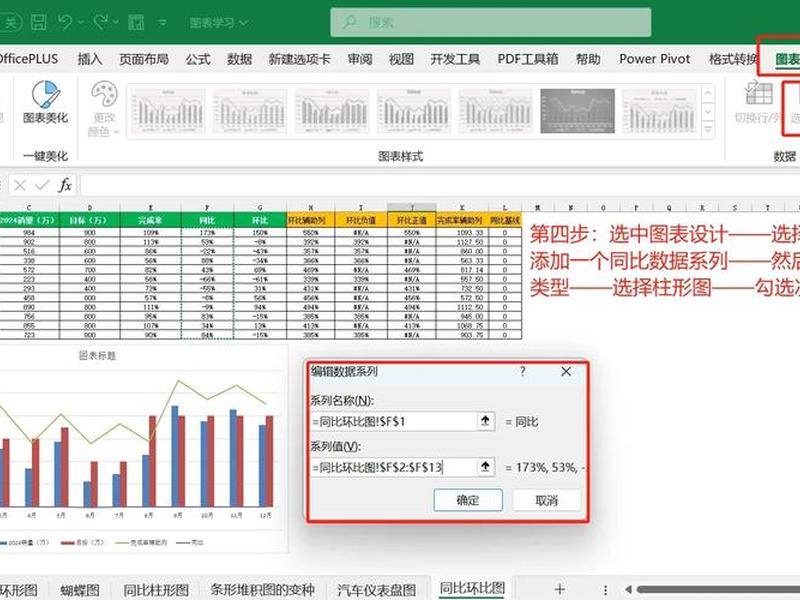Viewport: 800px width, 600px height.
Task: Collapse dialog via series values range selector
Action: pos(486,467)
